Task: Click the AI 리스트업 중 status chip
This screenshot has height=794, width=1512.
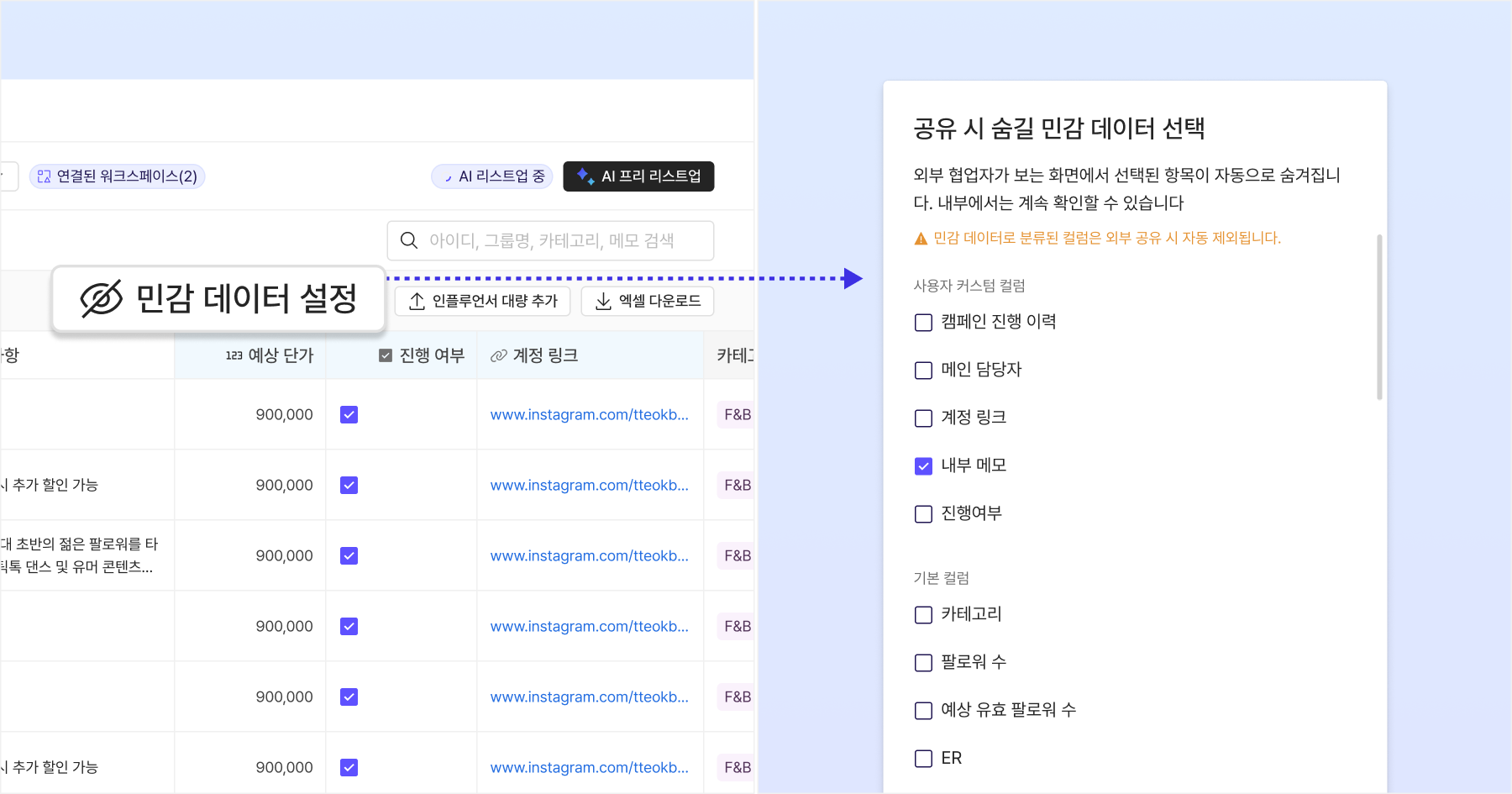Action: (492, 176)
